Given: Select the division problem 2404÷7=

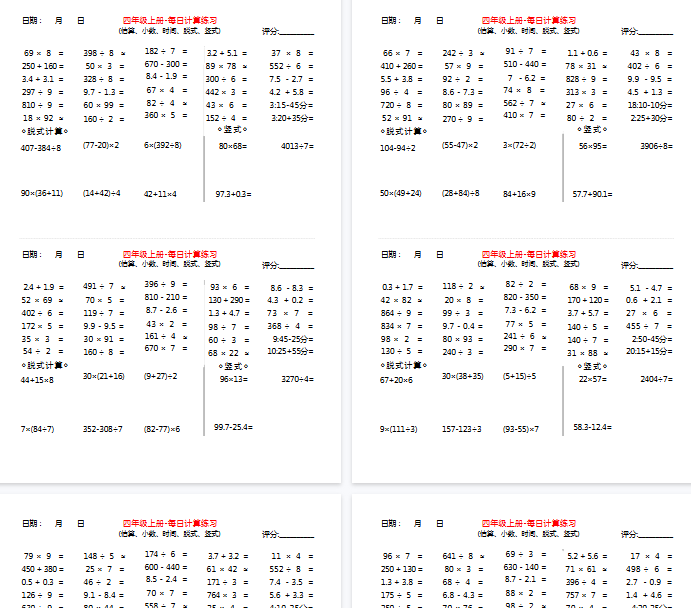Looking at the screenshot, I should click(657, 379).
